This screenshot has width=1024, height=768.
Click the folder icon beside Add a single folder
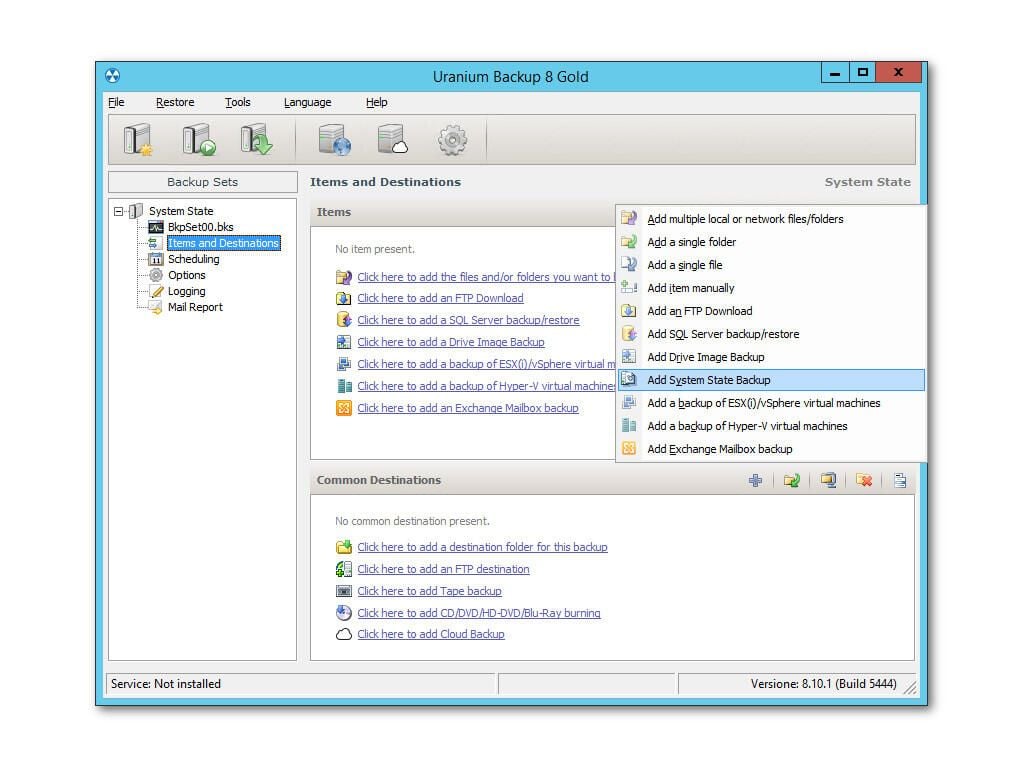click(629, 242)
